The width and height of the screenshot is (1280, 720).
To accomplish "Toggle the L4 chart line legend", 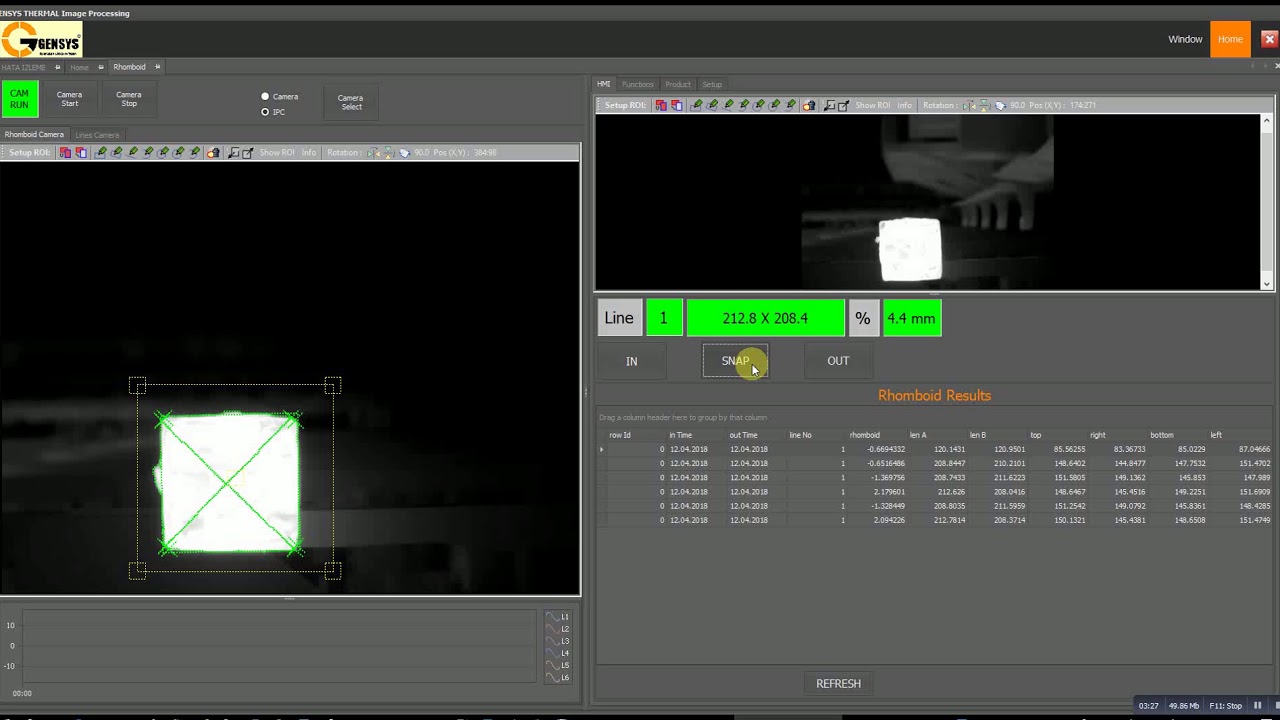I will click(558, 653).
